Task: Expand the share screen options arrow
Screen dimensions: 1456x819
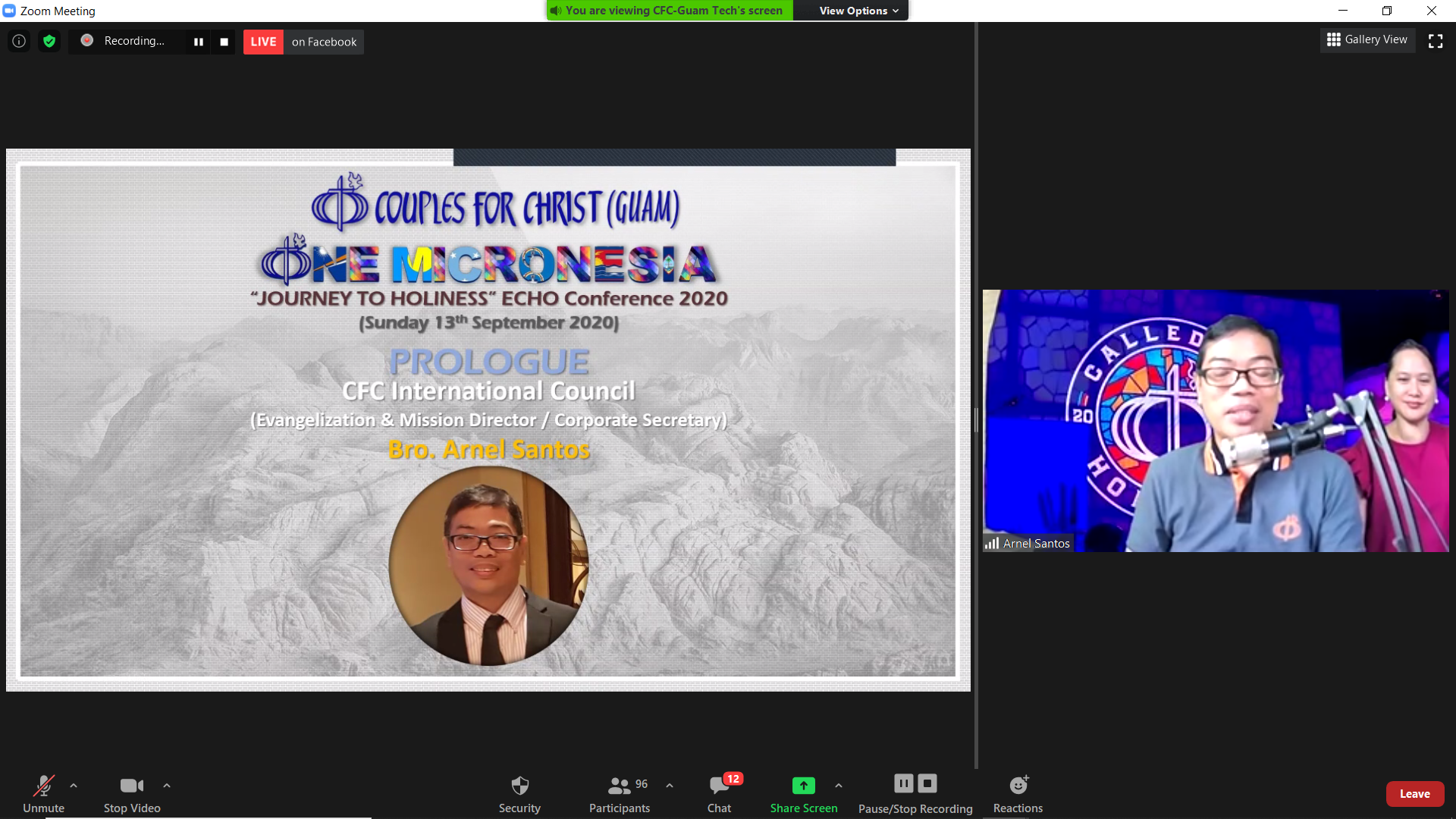Action: tap(839, 786)
